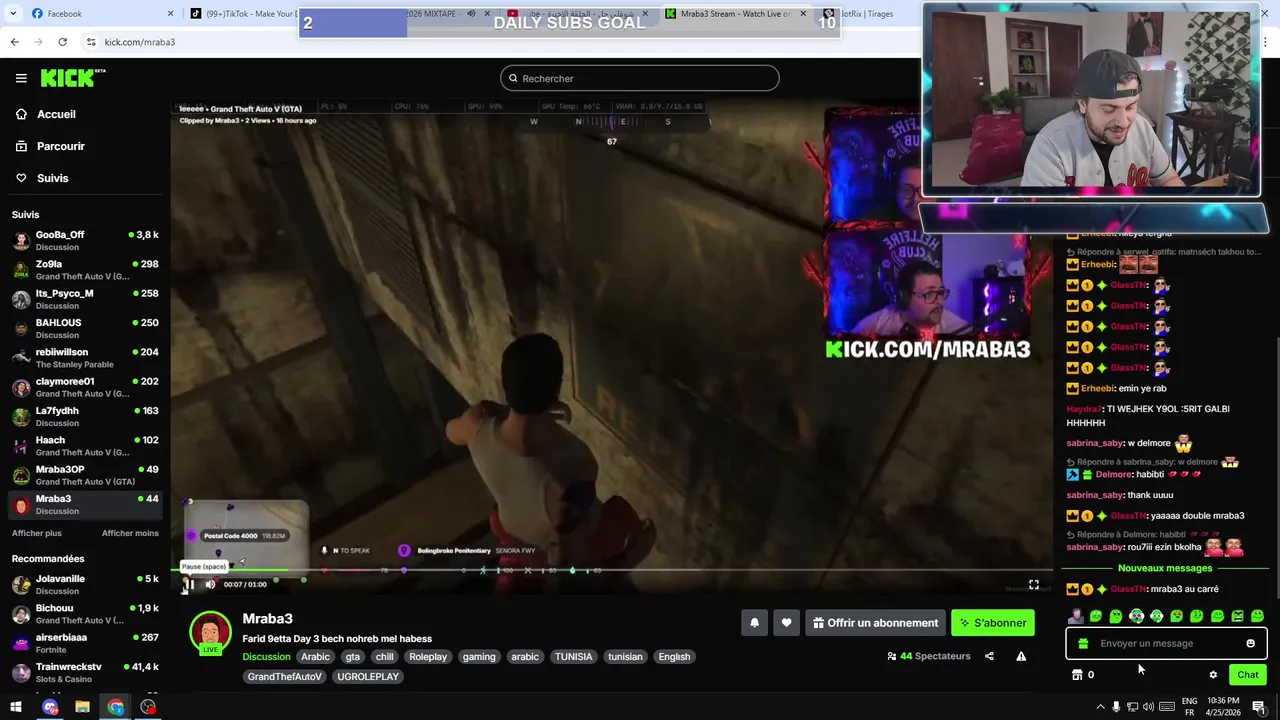This screenshot has height=720, width=1280.
Task: Open BAHLOUS channel in sidebar
Action: click(x=85, y=328)
